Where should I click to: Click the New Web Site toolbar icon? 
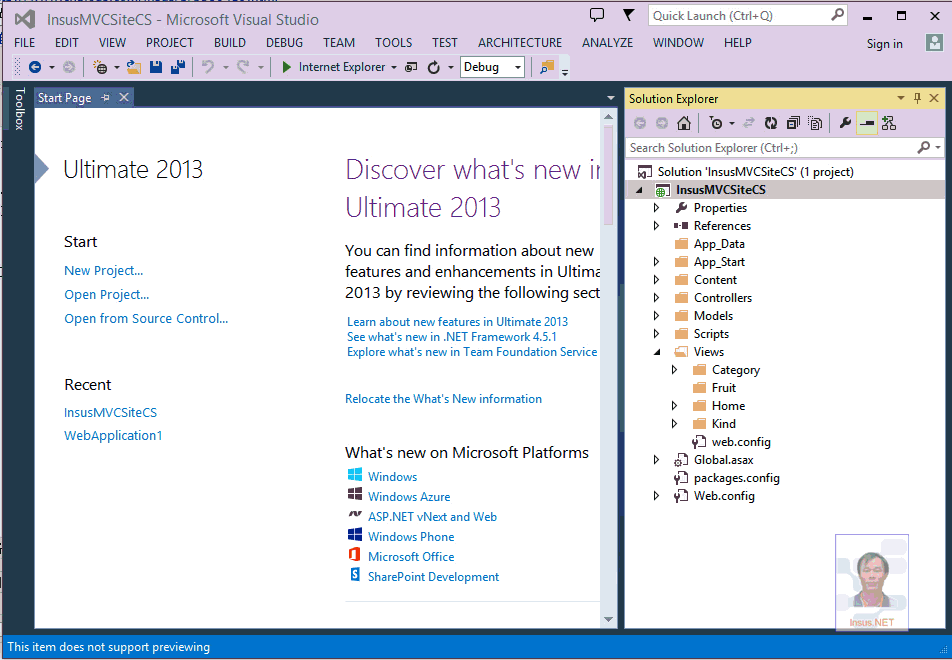click(100, 67)
